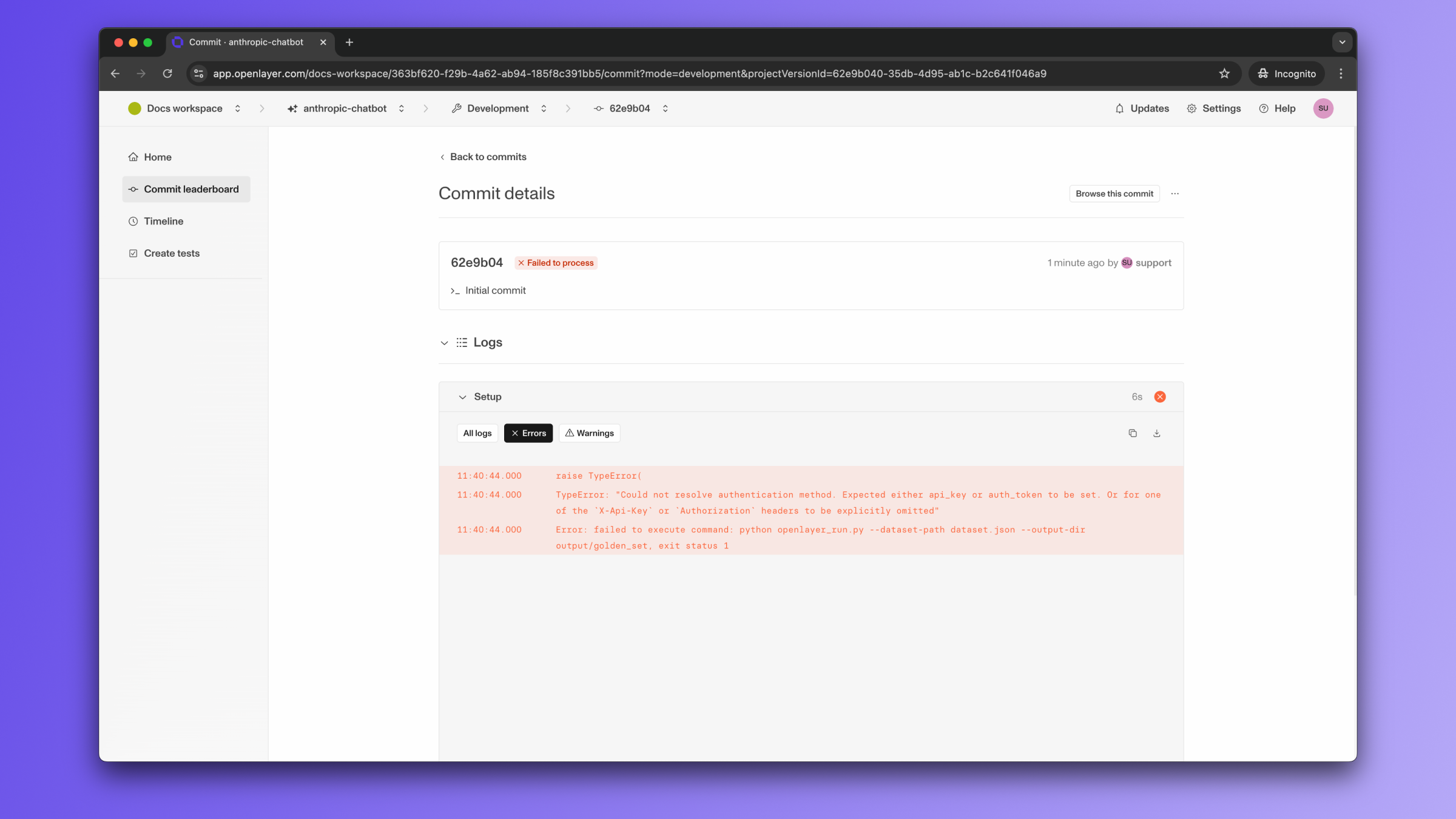
Task: Click the Browse this commit button
Action: pos(1114,194)
